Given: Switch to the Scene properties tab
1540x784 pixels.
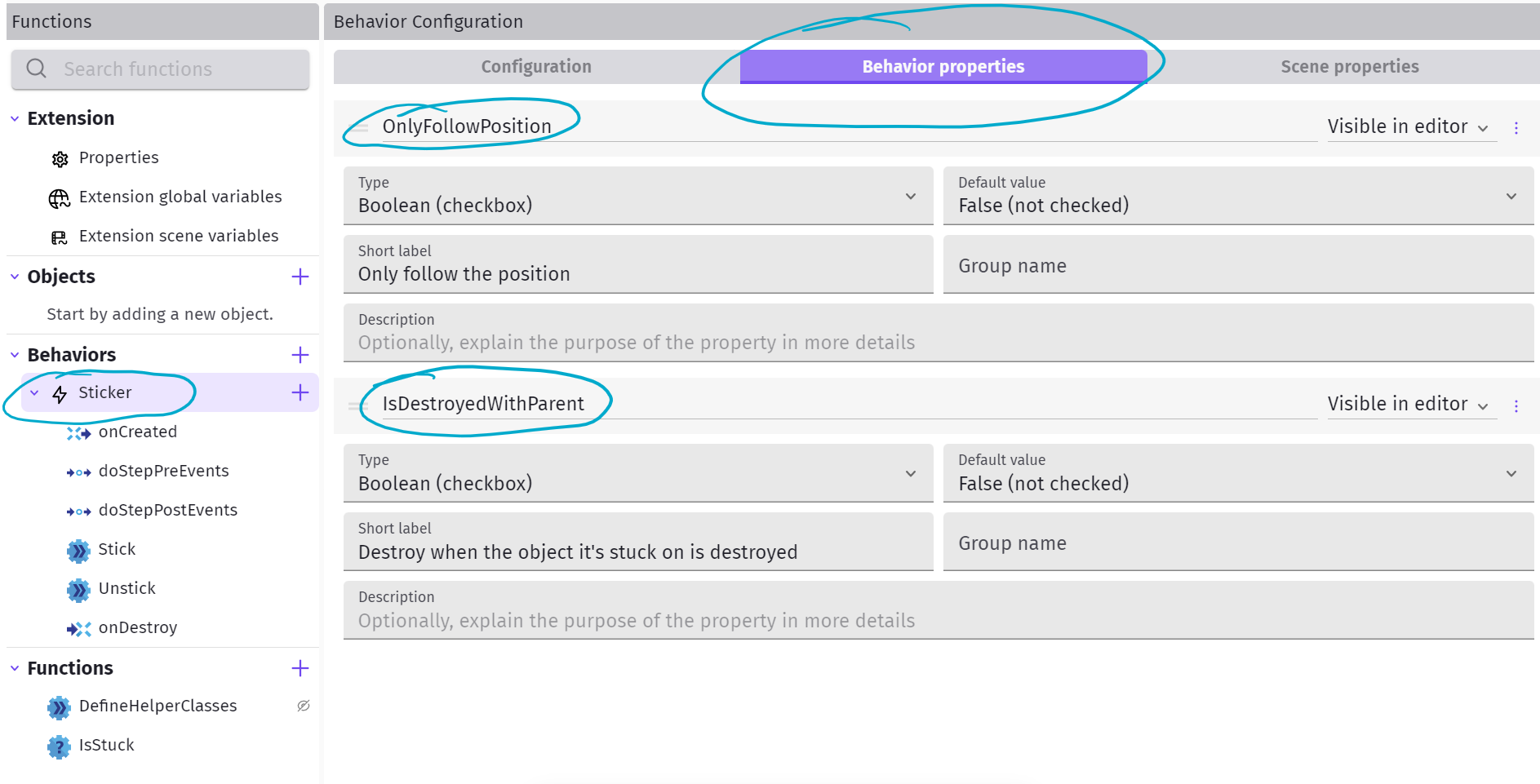Looking at the screenshot, I should (x=1349, y=67).
